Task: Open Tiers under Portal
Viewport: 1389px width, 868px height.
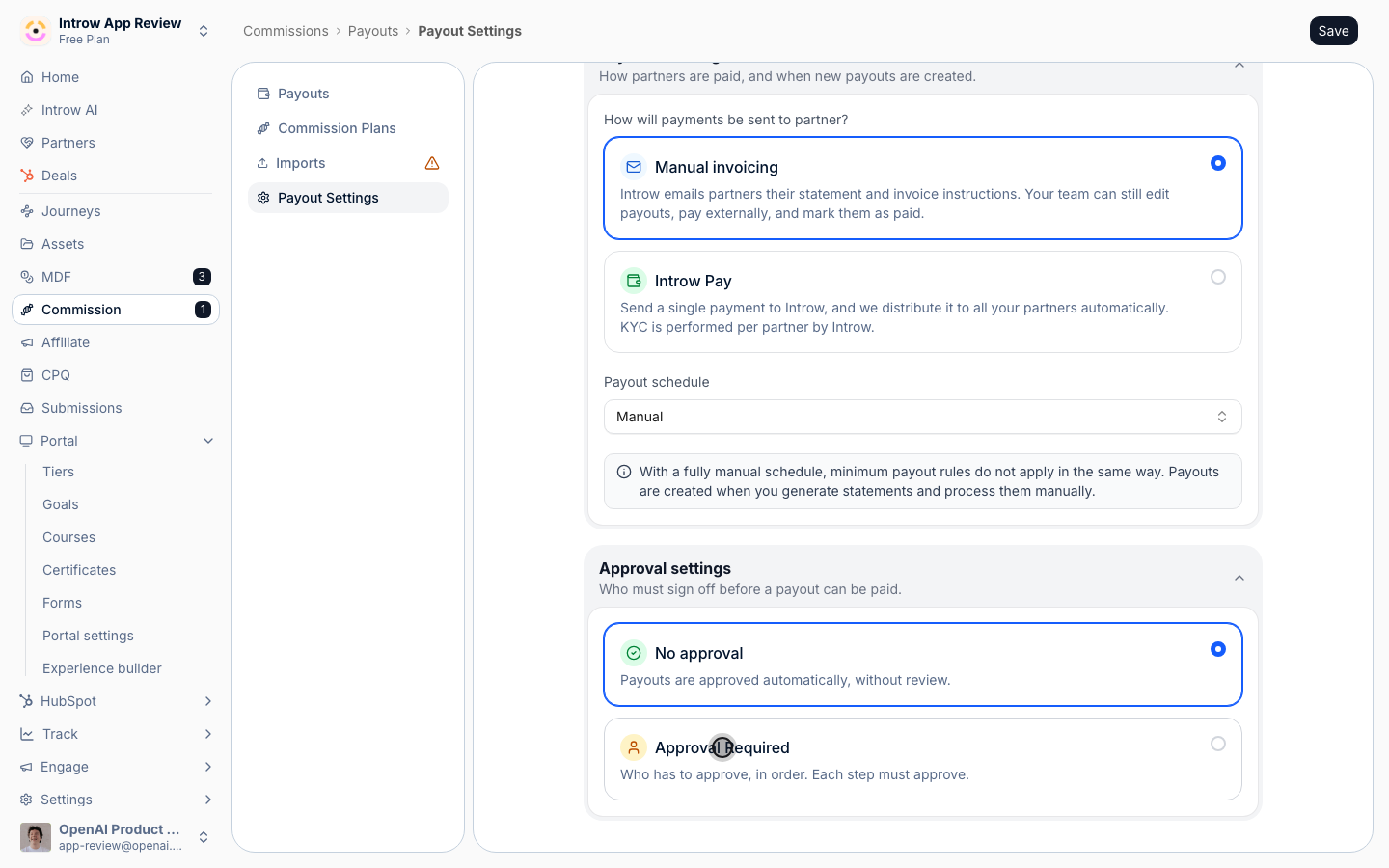Action: coord(59,472)
